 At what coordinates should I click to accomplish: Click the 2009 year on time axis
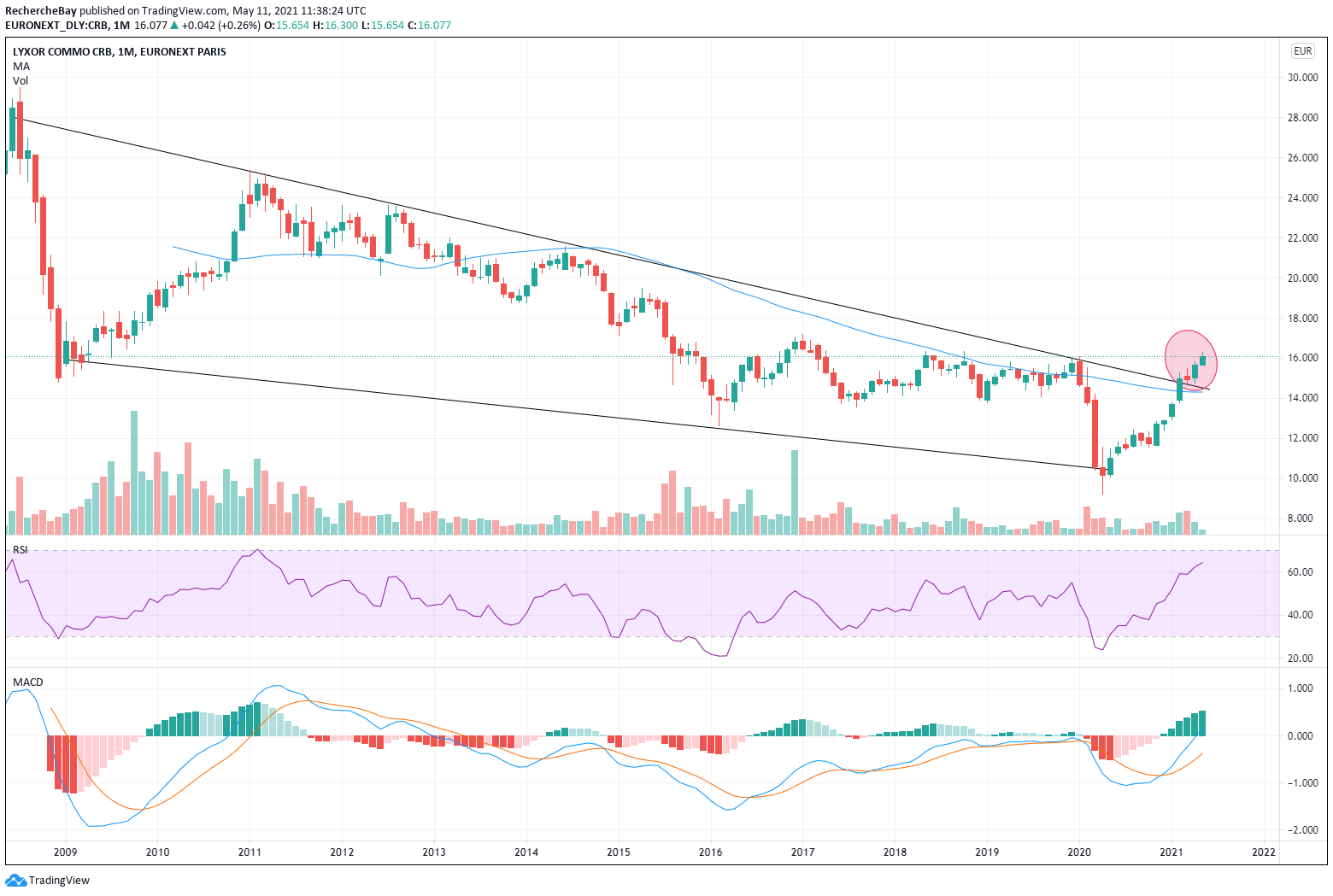65,852
